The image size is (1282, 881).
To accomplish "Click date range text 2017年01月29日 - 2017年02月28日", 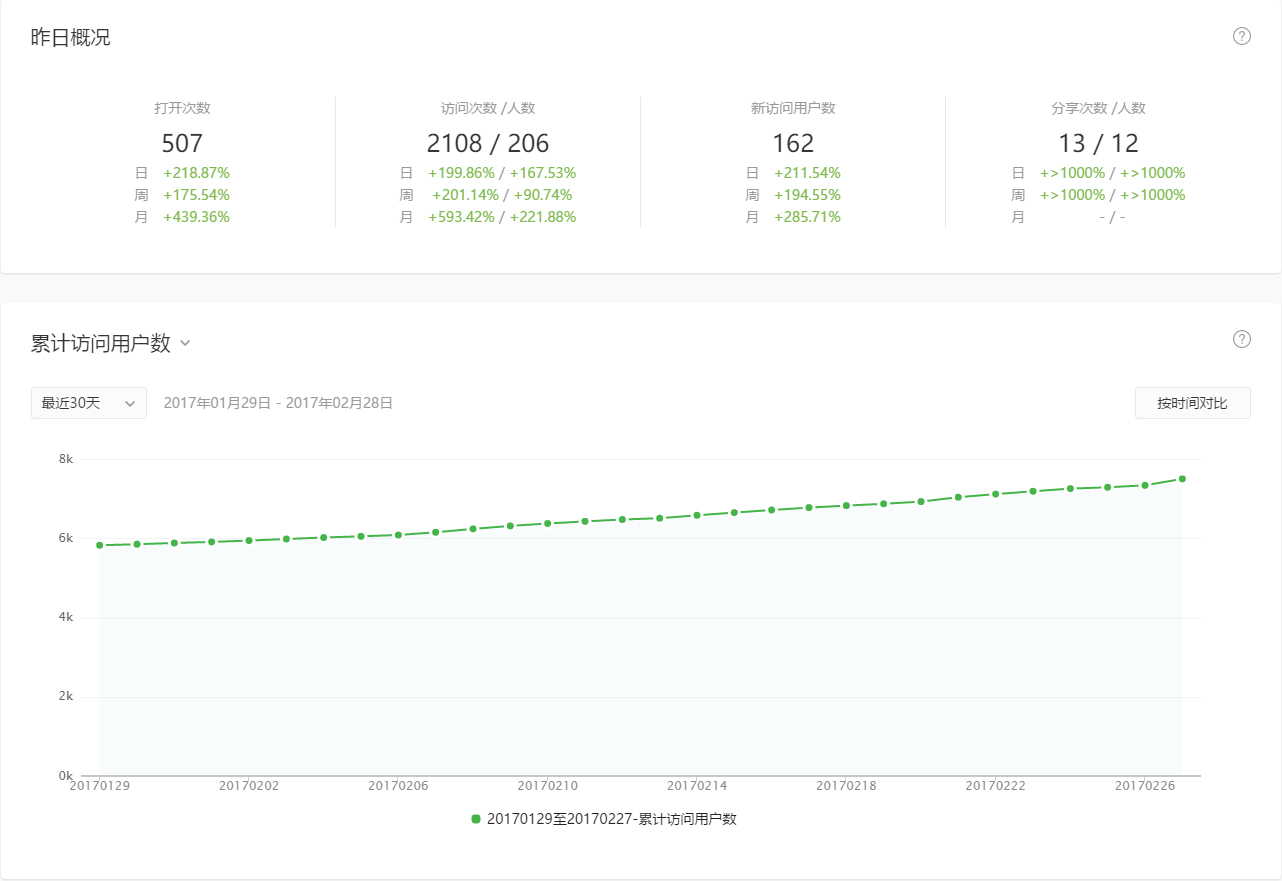I will pos(278,403).
